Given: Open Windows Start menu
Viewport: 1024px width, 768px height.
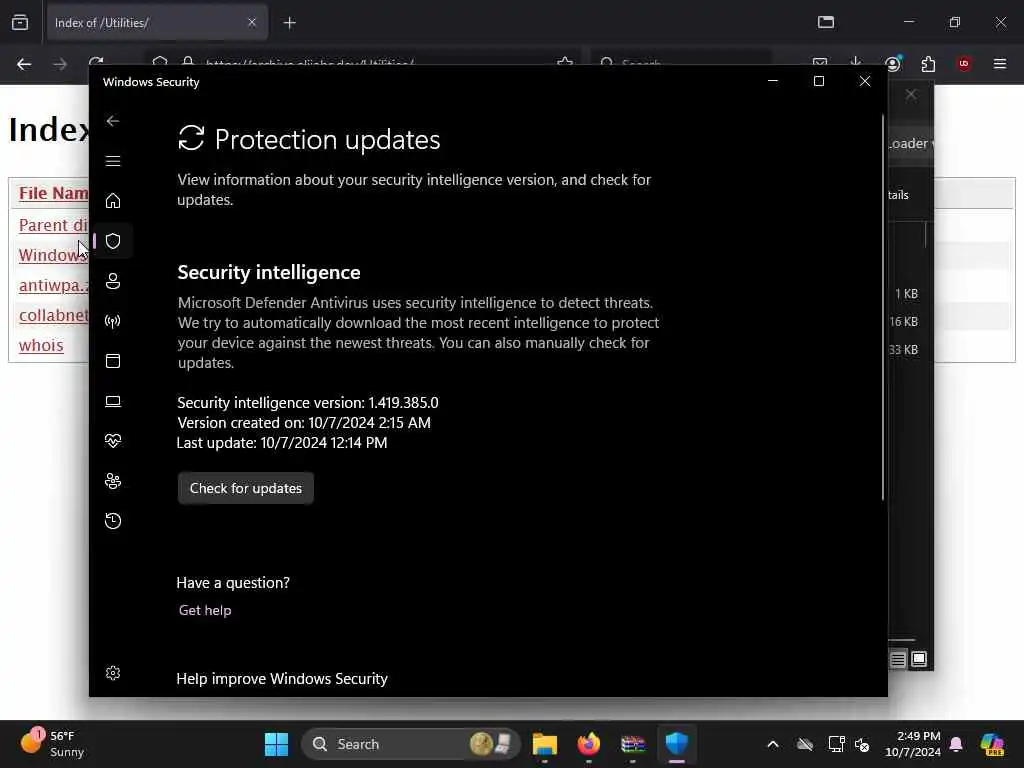Looking at the screenshot, I should (276, 744).
